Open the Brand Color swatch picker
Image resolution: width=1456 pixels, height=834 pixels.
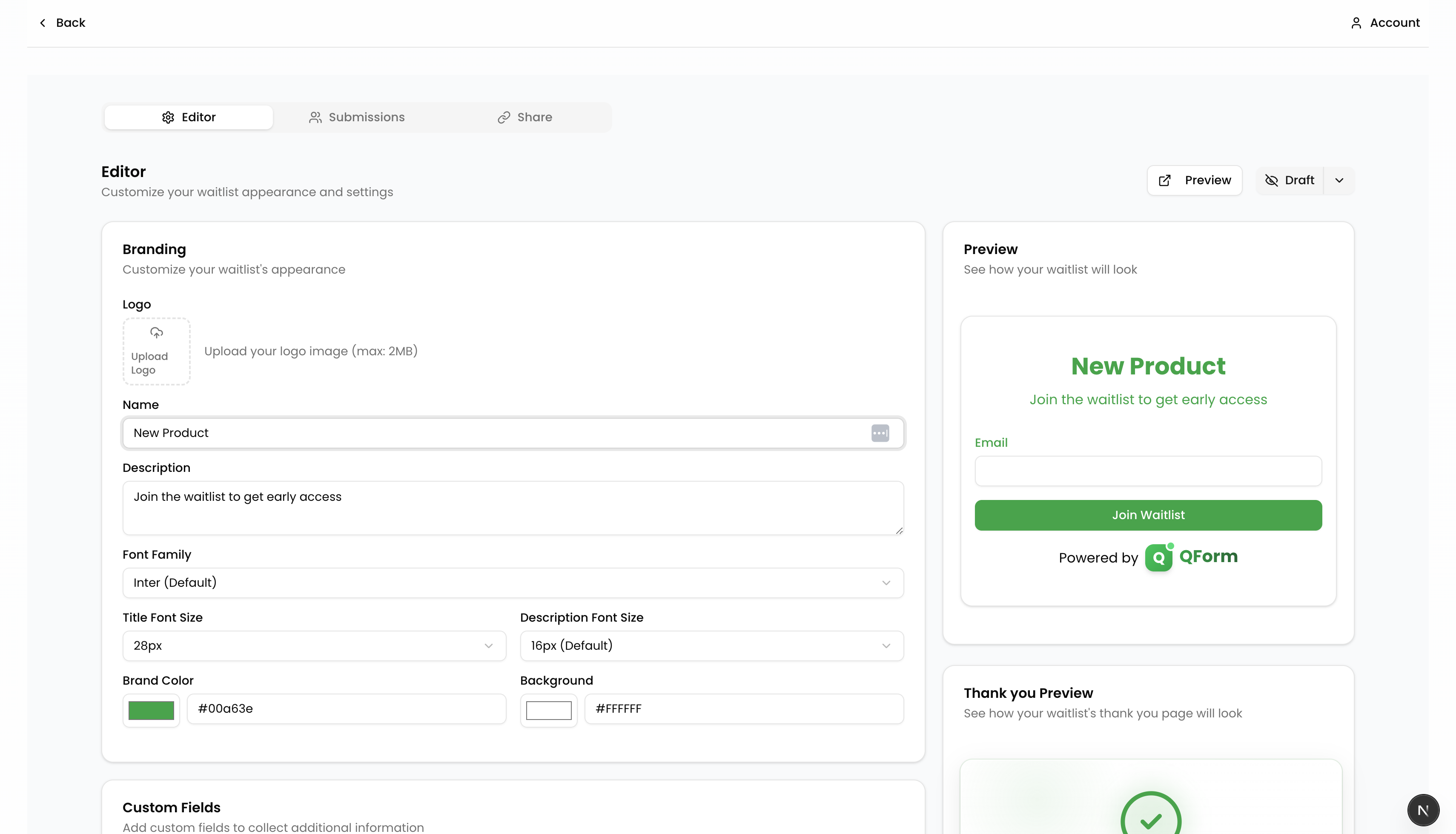(151, 710)
